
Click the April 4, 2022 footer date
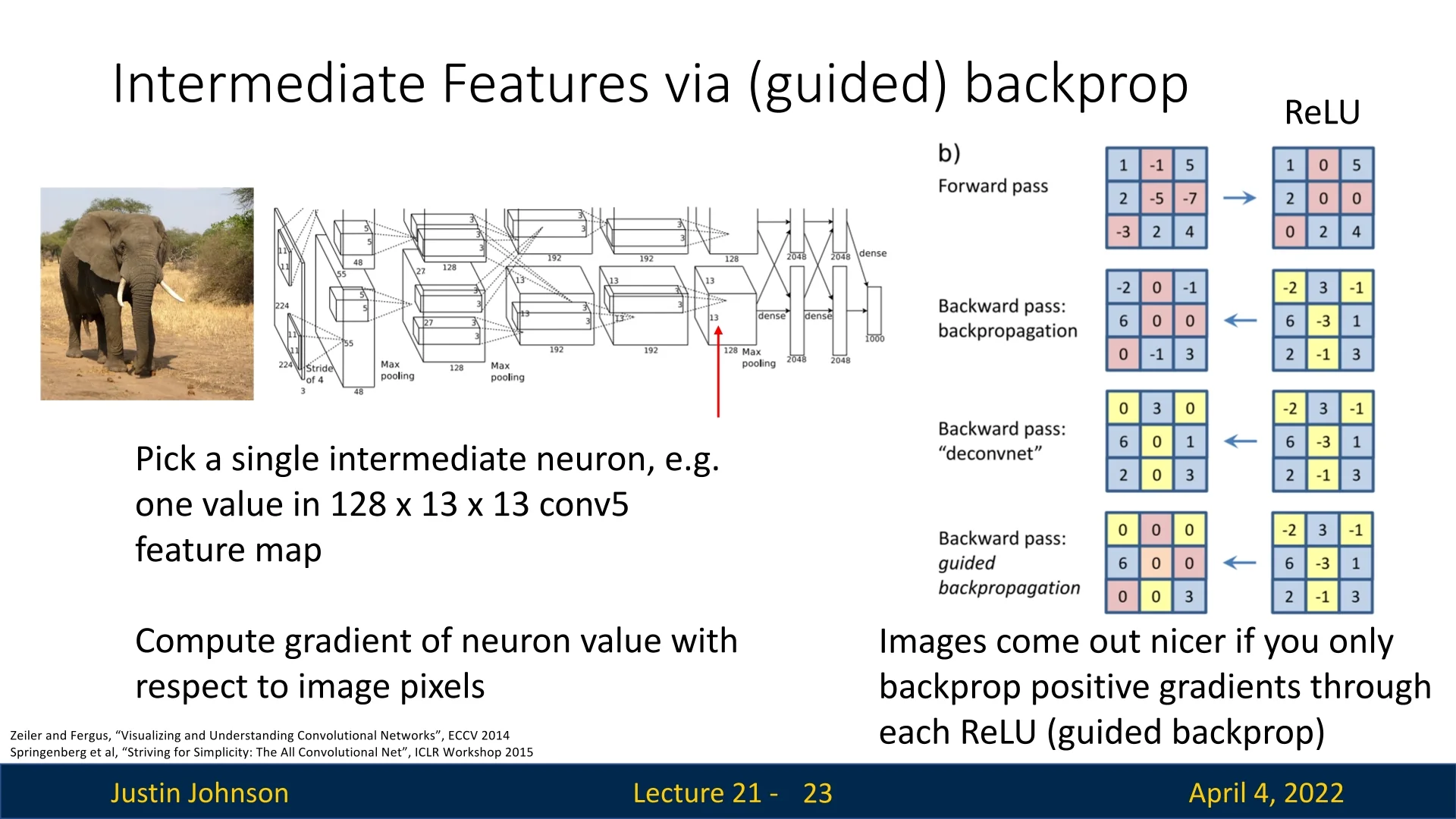point(1266,792)
